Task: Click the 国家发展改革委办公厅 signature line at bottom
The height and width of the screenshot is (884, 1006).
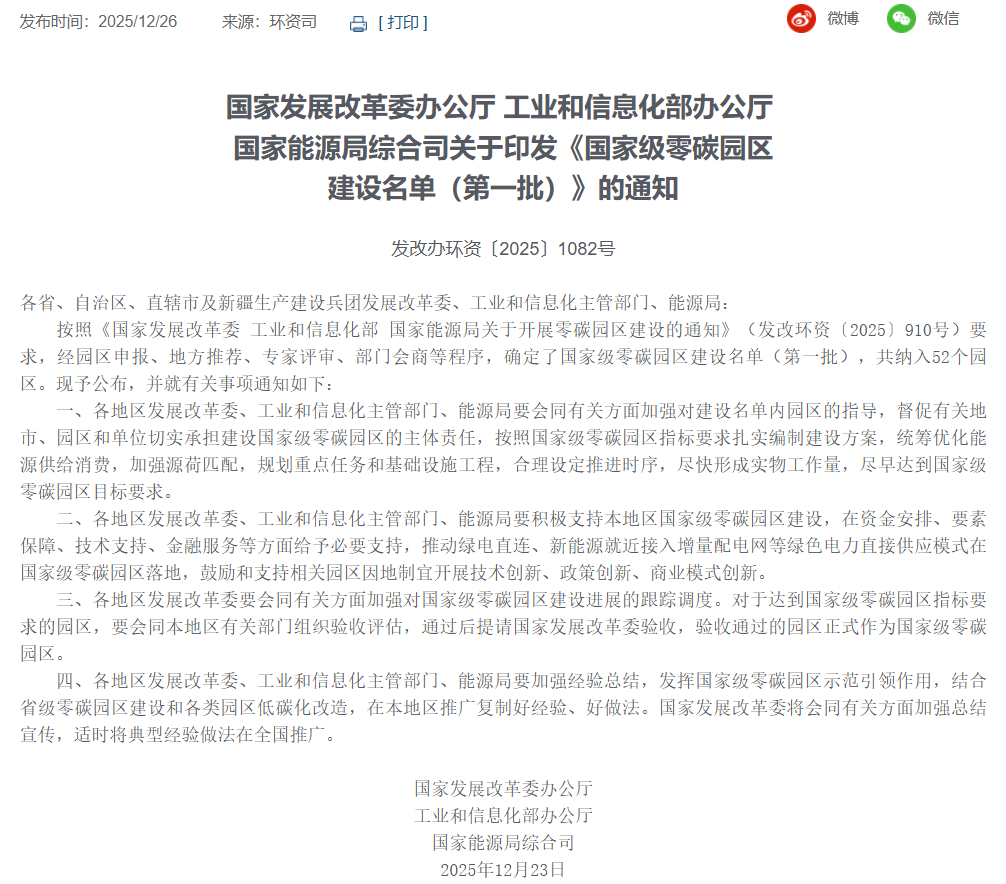Action: [503, 788]
